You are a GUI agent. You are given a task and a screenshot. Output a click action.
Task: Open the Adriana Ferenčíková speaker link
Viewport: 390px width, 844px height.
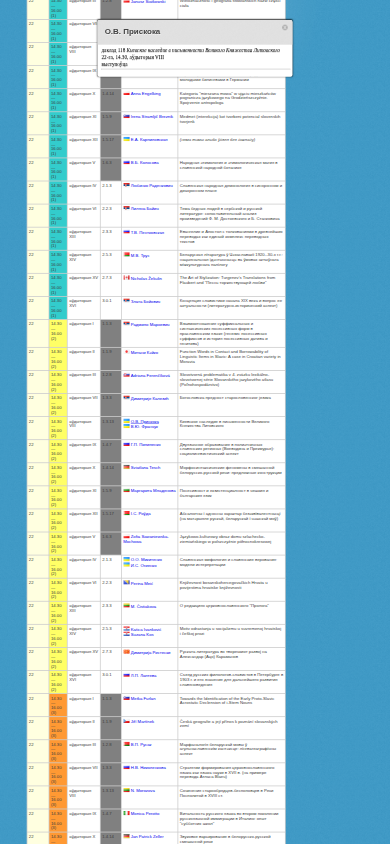click(151, 376)
